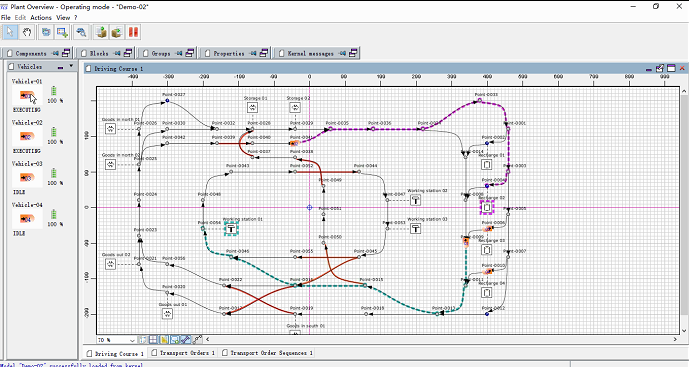This screenshot has height=367, width=689.
Task: Select the arrow selection tool
Action: point(10,32)
